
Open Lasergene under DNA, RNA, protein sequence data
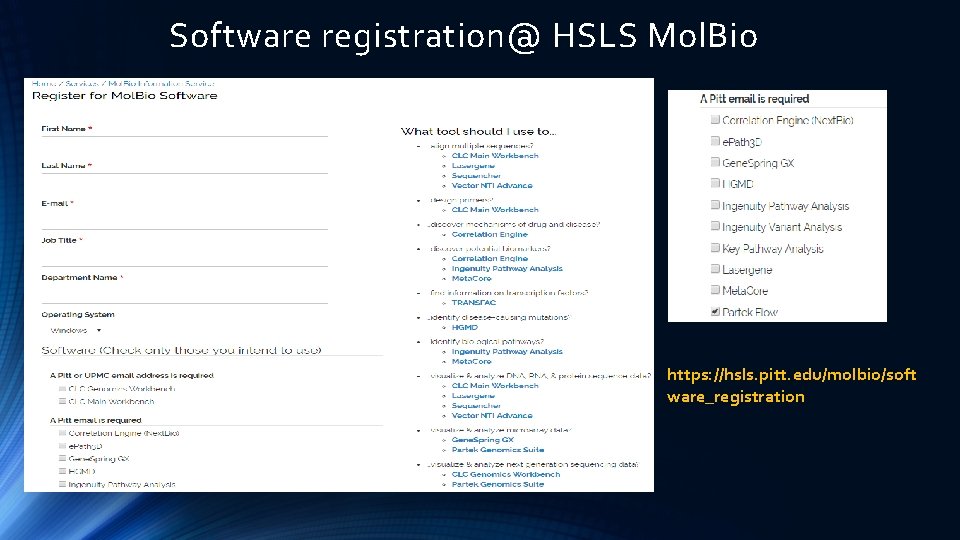[473, 396]
